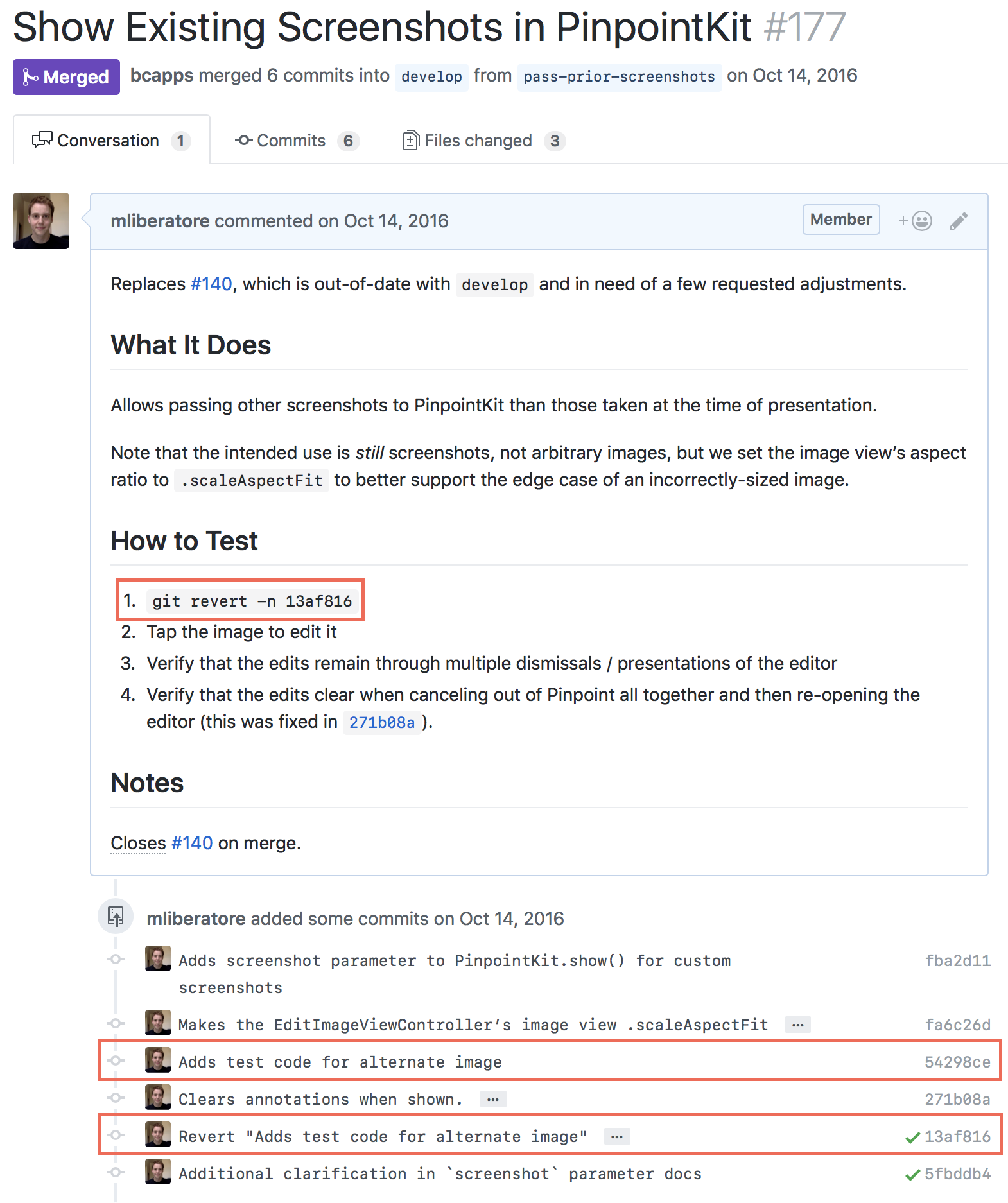Open commit 'Additional clarification in screenshot parameter docs'
Viewport: 1008px width, 1203px height.
pyautogui.click(x=440, y=1173)
